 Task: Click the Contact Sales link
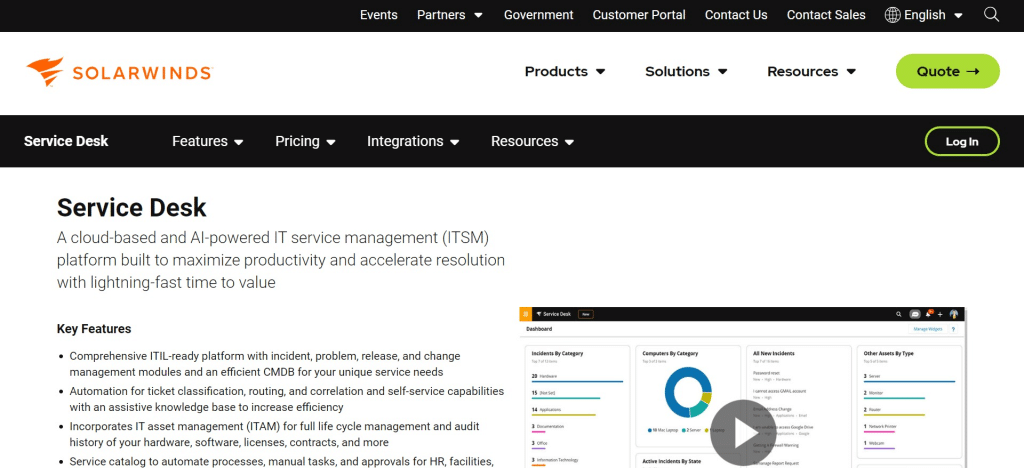(x=826, y=15)
